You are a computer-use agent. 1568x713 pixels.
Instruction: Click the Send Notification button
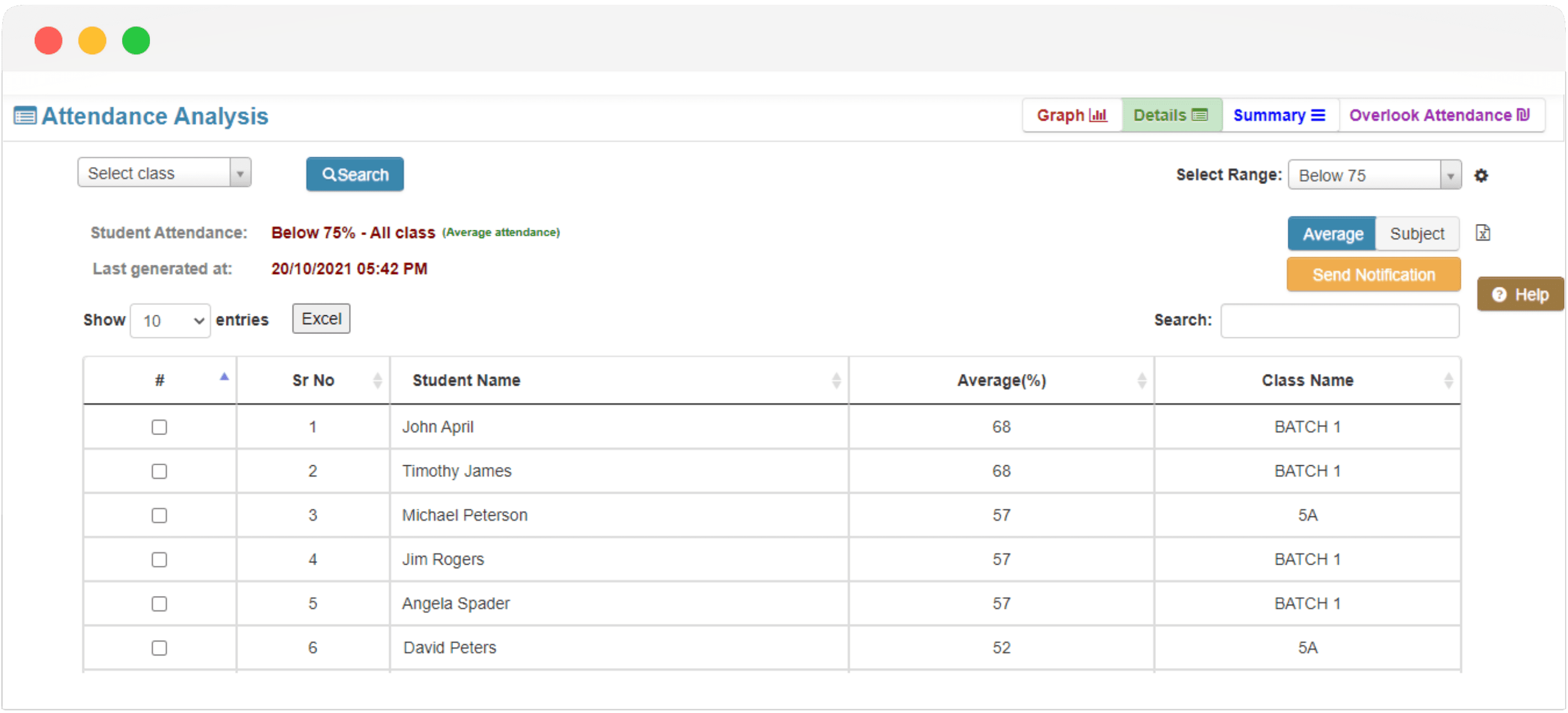(1373, 275)
